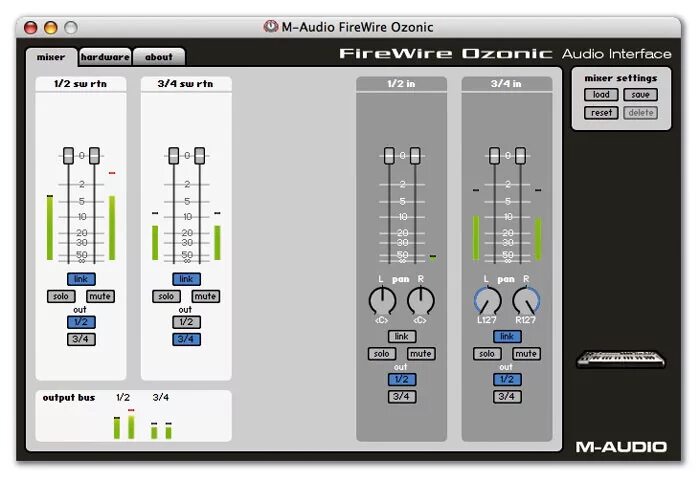The width and height of the screenshot is (700, 480).
Task: Click right fader handle of 3/4 sw rtn
Action: pos(200,156)
